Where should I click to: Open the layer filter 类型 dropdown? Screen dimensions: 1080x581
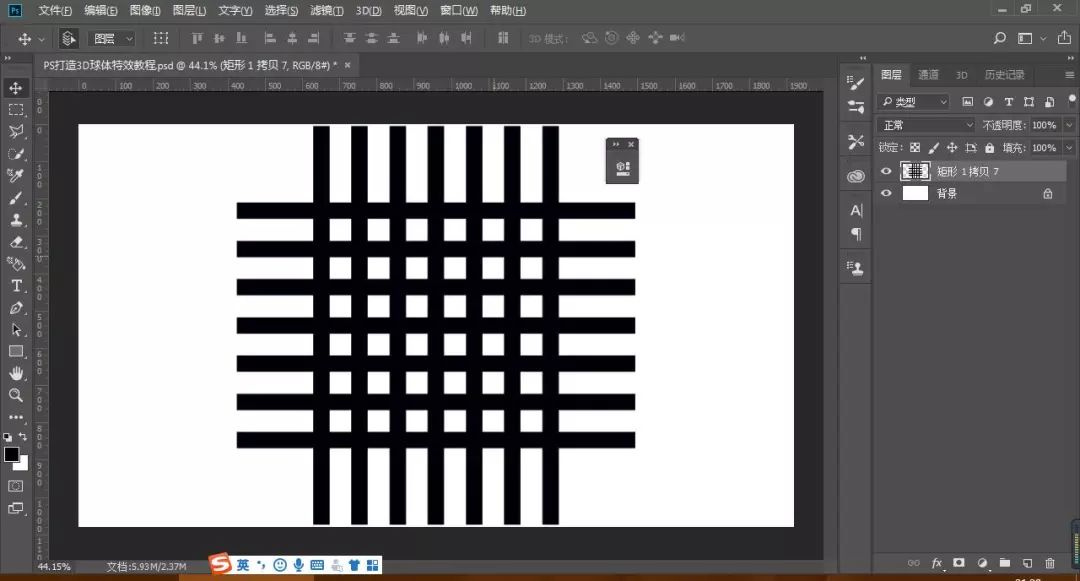(x=912, y=101)
